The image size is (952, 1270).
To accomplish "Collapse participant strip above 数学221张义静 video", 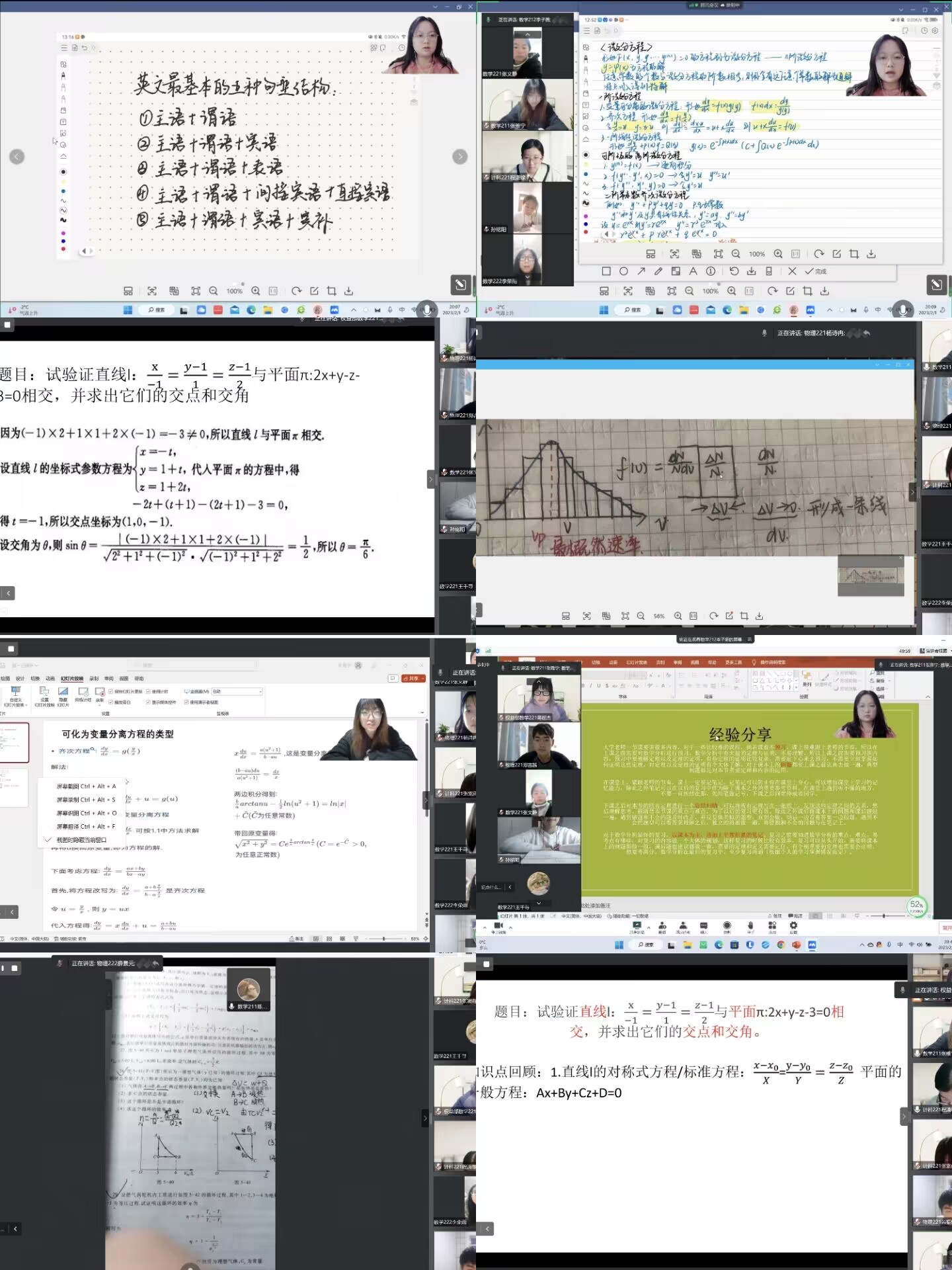I will coord(528,34).
